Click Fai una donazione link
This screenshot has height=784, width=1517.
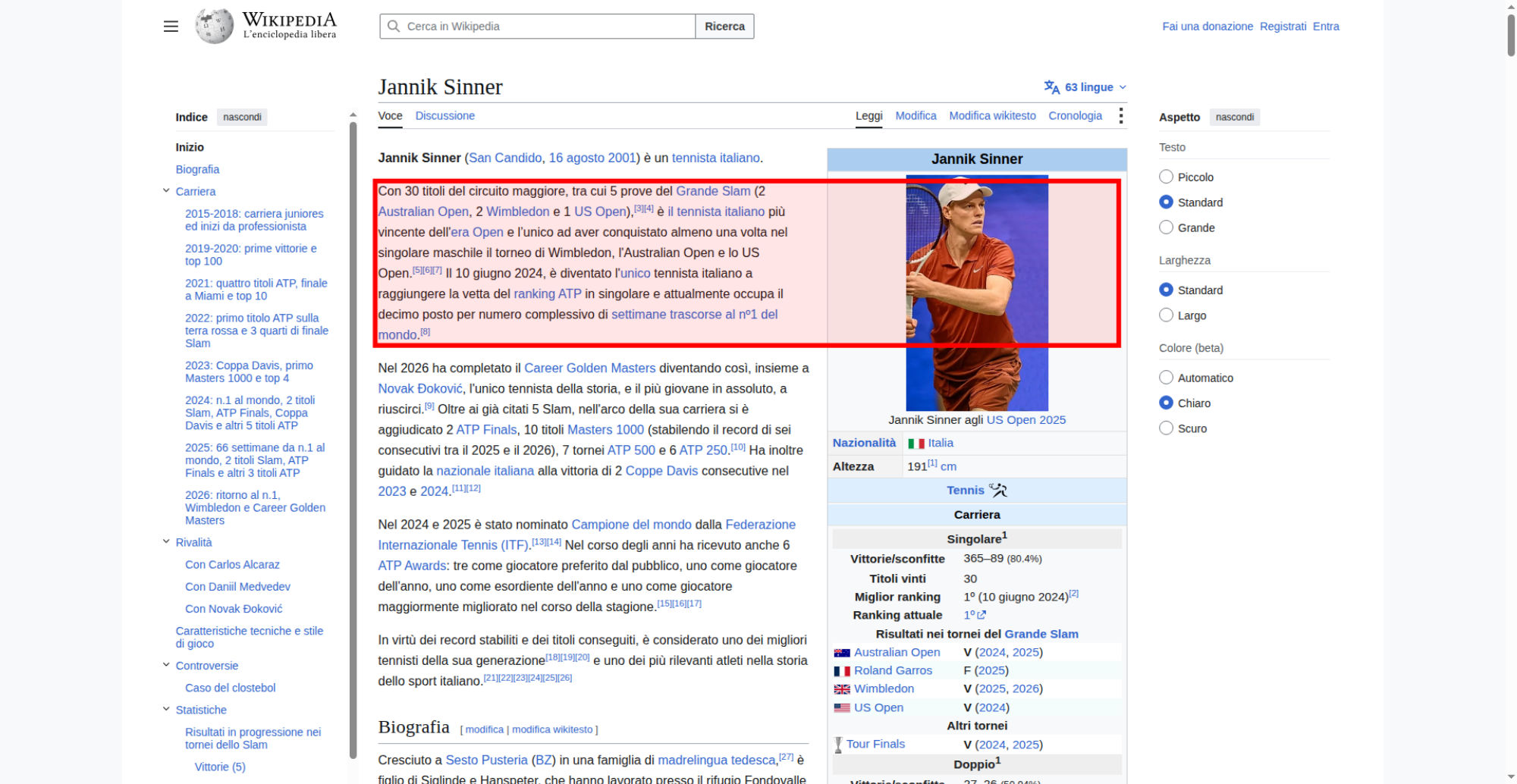coord(1208,27)
